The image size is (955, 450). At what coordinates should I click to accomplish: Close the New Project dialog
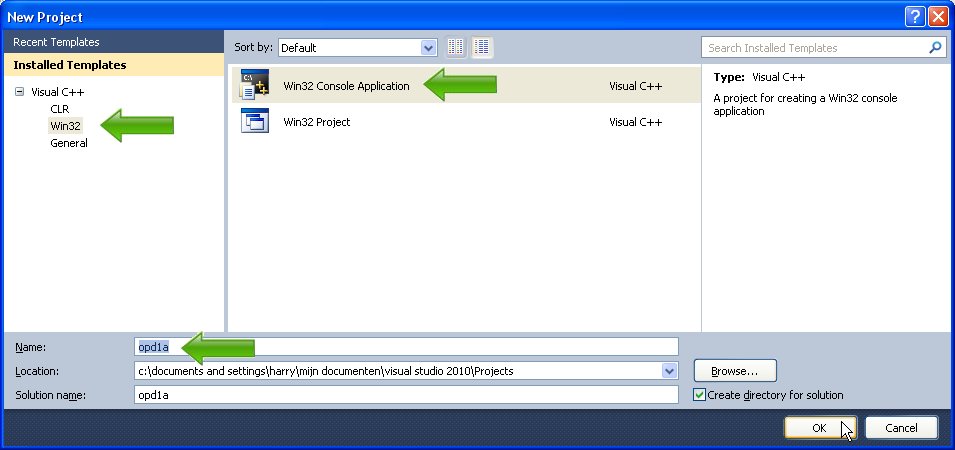click(938, 17)
